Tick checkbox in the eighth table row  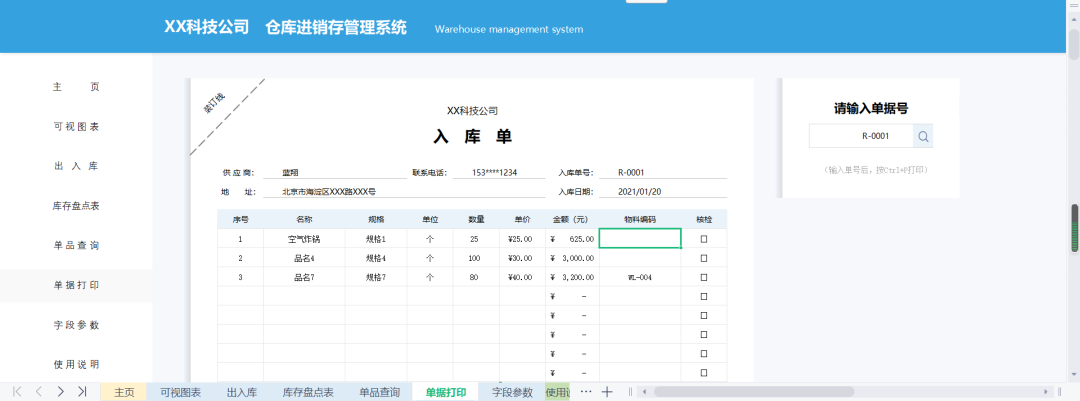[x=703, y=373]
